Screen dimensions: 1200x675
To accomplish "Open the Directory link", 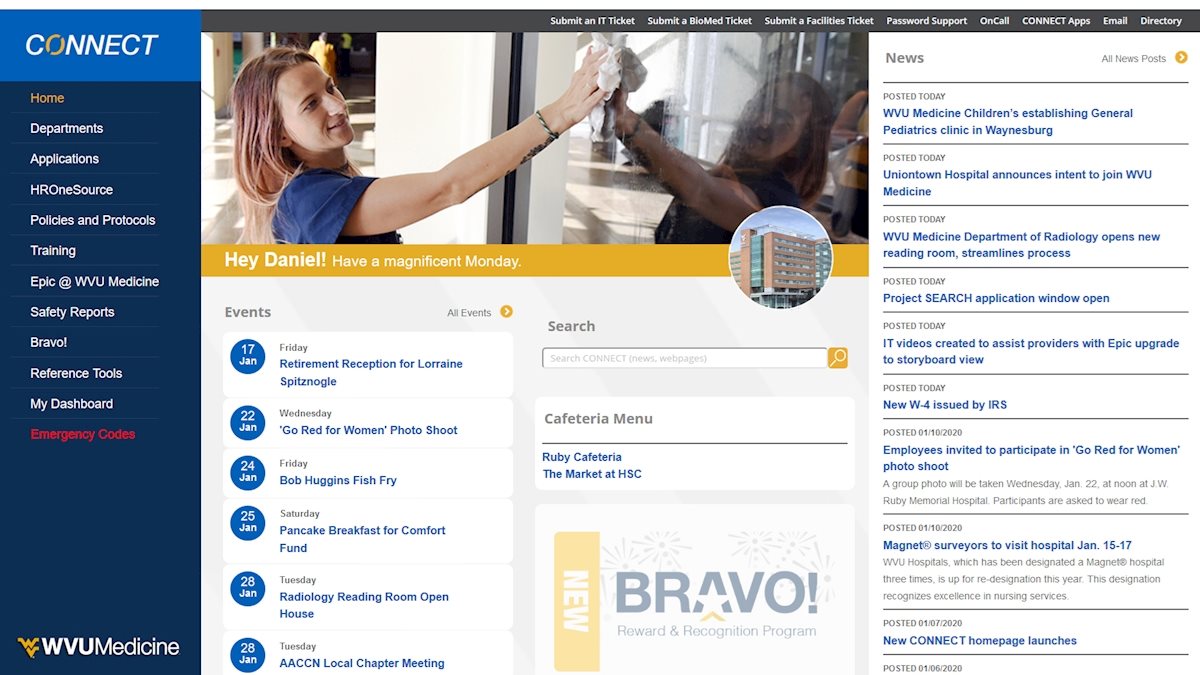I will tap(1160, 21).
